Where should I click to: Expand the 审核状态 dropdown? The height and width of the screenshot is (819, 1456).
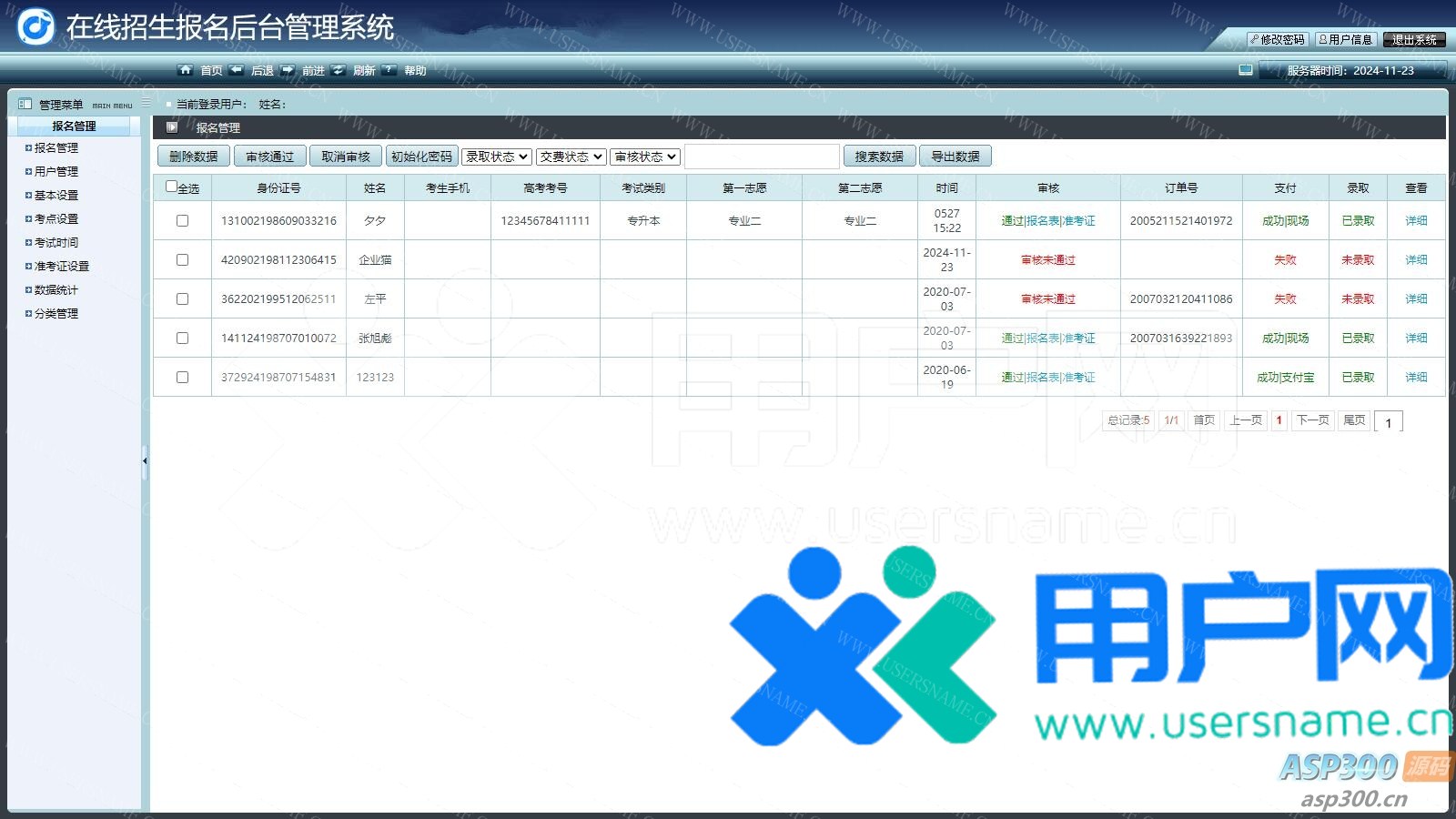click(645, 157)
